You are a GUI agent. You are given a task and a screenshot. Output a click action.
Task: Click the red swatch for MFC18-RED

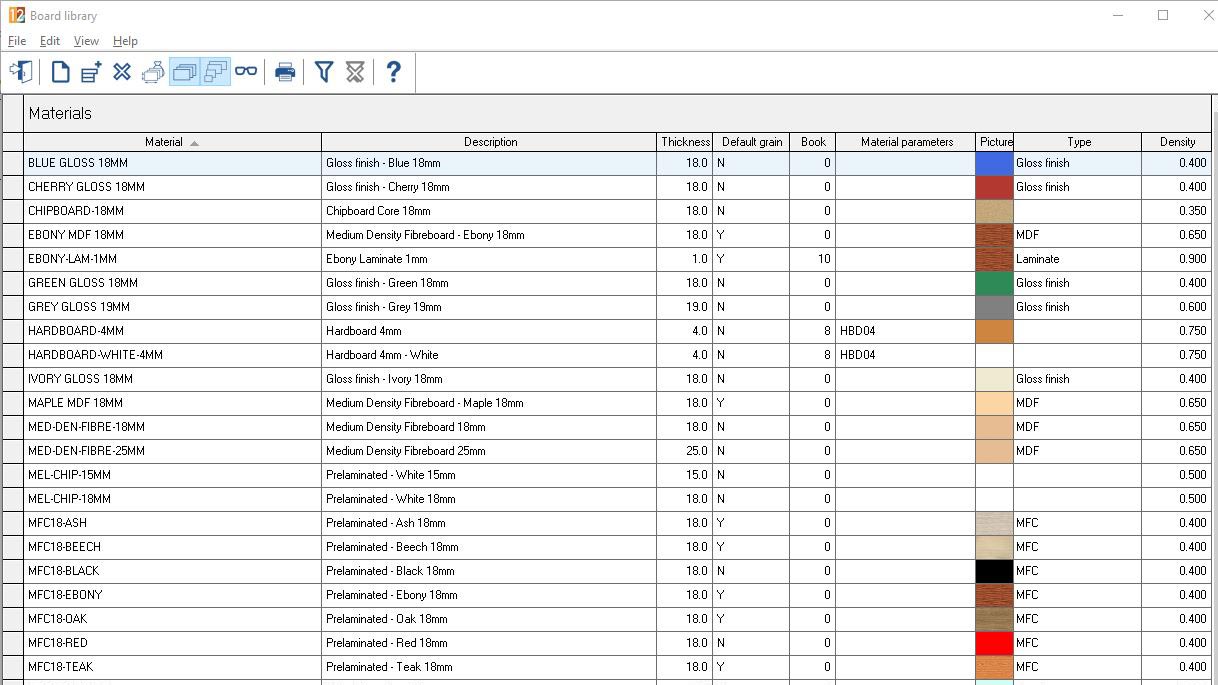994,643
